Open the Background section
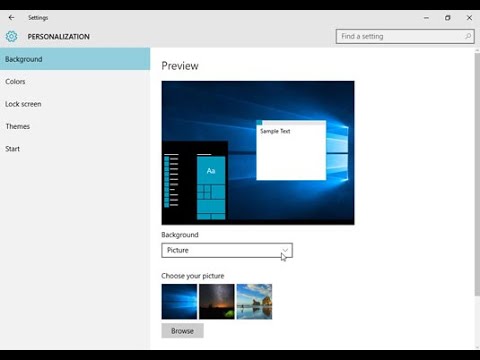 (75, 59)
